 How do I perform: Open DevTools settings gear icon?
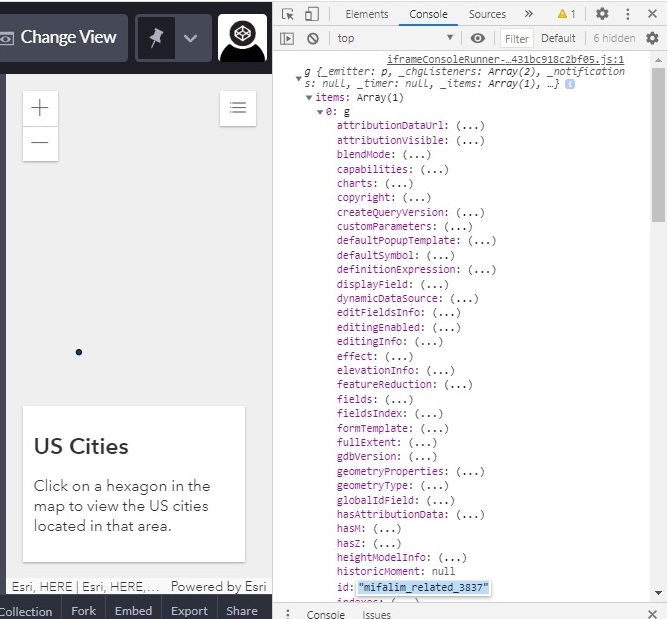(602, 14)
